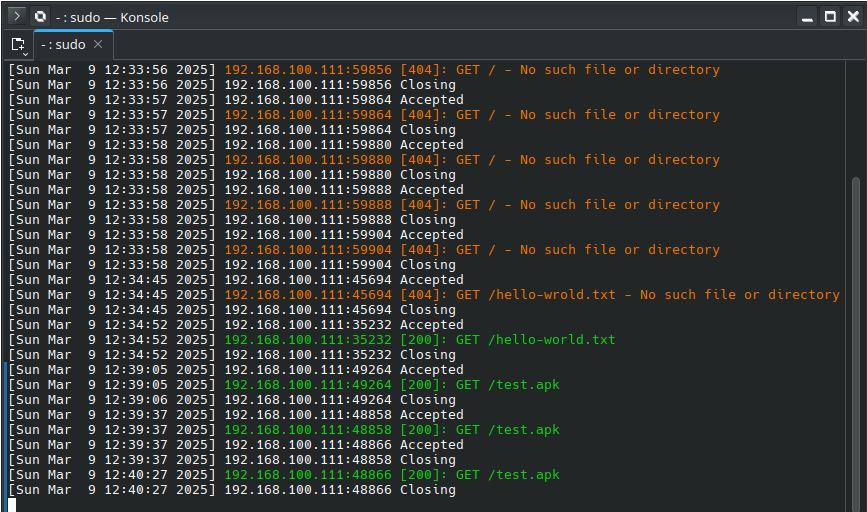This screenshot has width=867, height=512.
Task: Click the 12:40:27 'GET /test.apk' line
Action: tap(284, 474)
